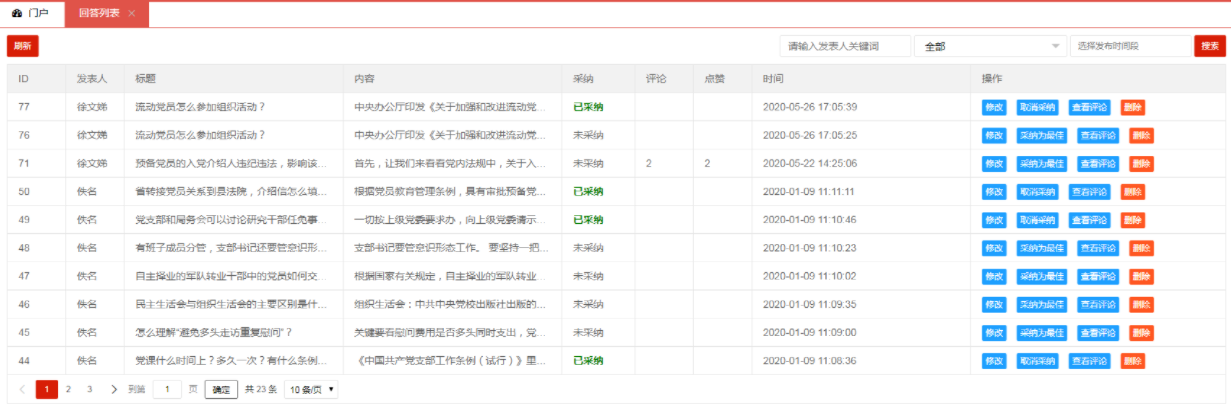Go to next page with right arrow

114,389
